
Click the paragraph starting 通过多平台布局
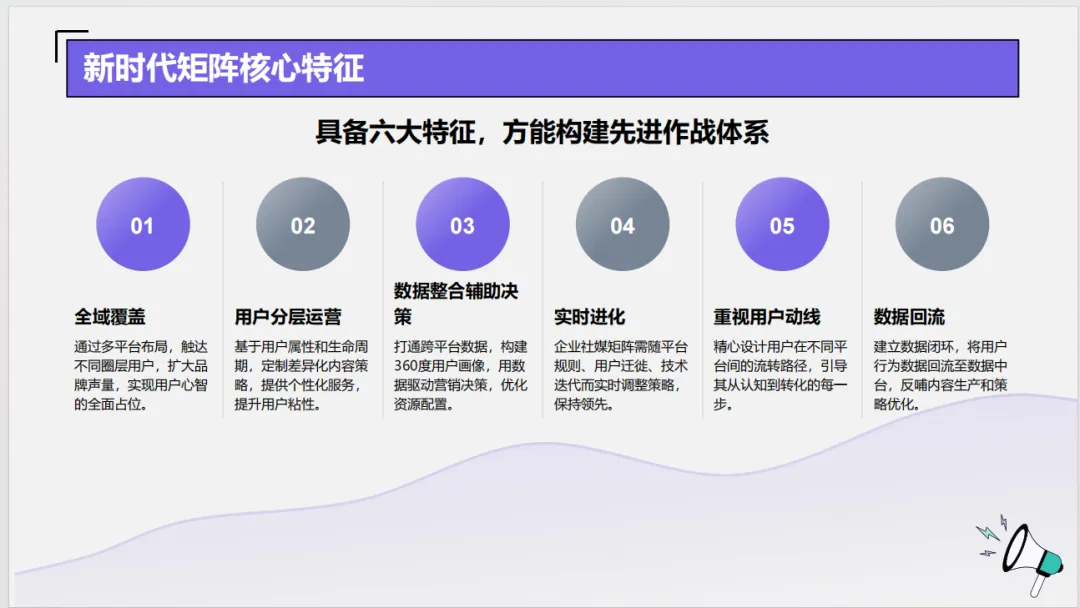141,375
